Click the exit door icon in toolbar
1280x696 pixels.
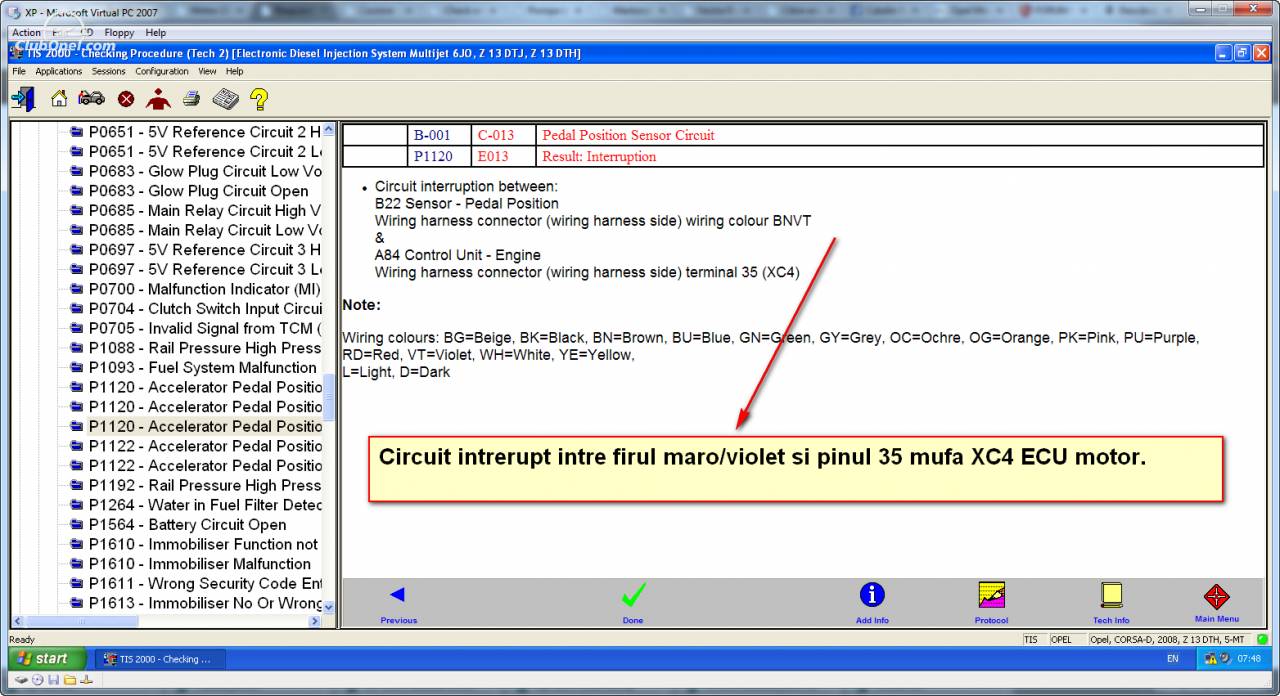pyautogui.click(x=23, y=99)
